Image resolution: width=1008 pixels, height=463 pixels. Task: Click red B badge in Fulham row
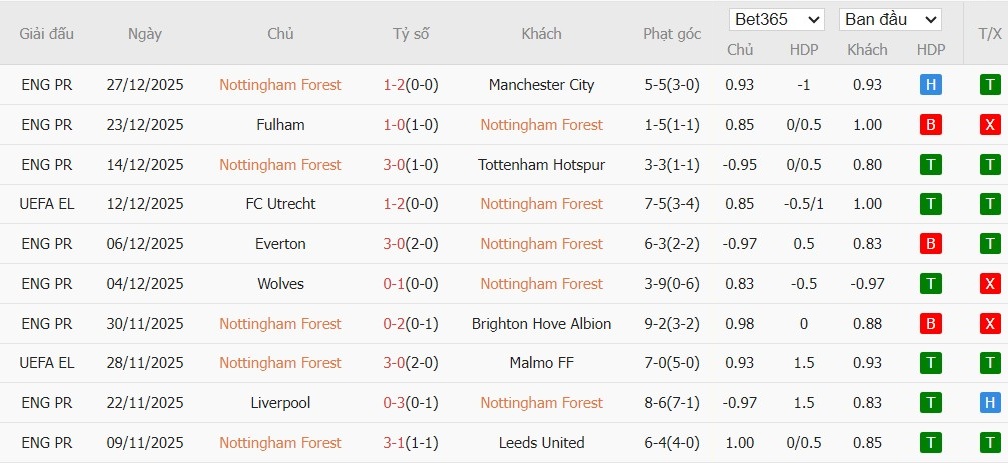930,125
